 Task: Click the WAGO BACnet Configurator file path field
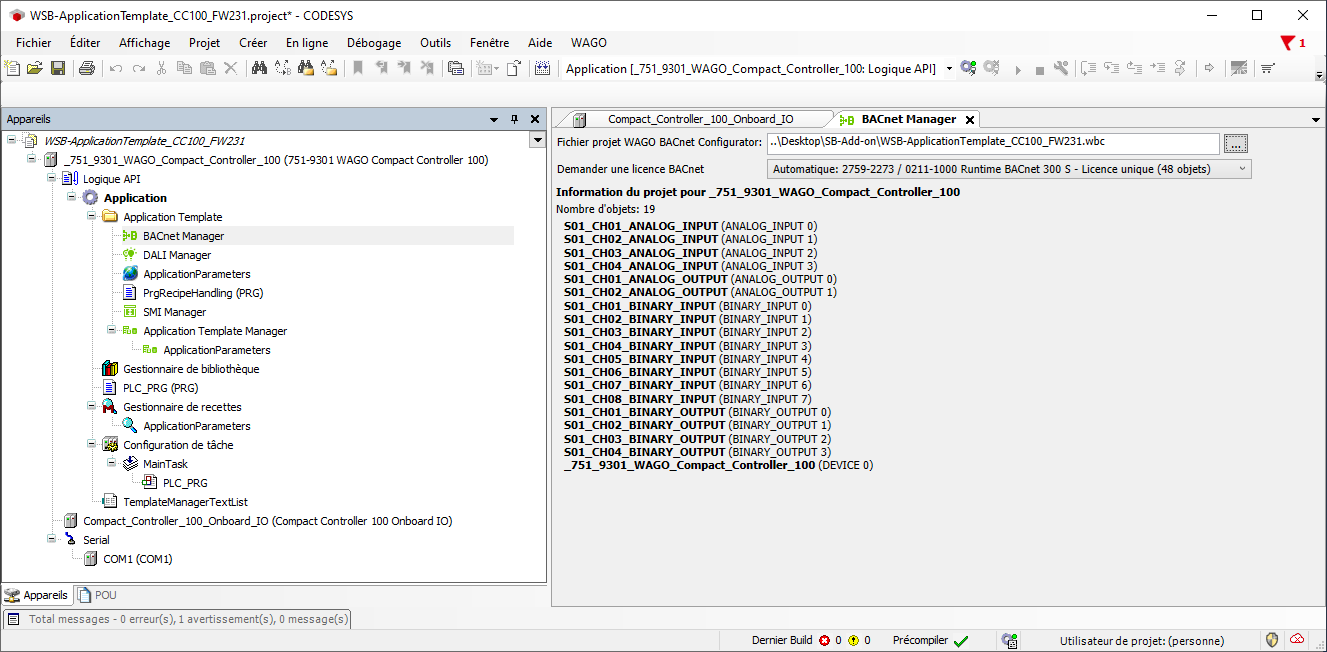993,143
